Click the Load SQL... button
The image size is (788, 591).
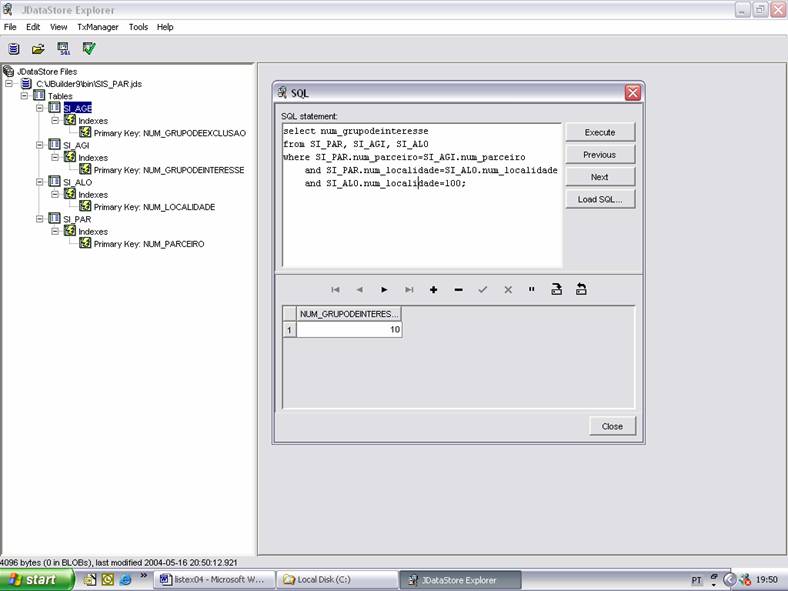(600, 200)
